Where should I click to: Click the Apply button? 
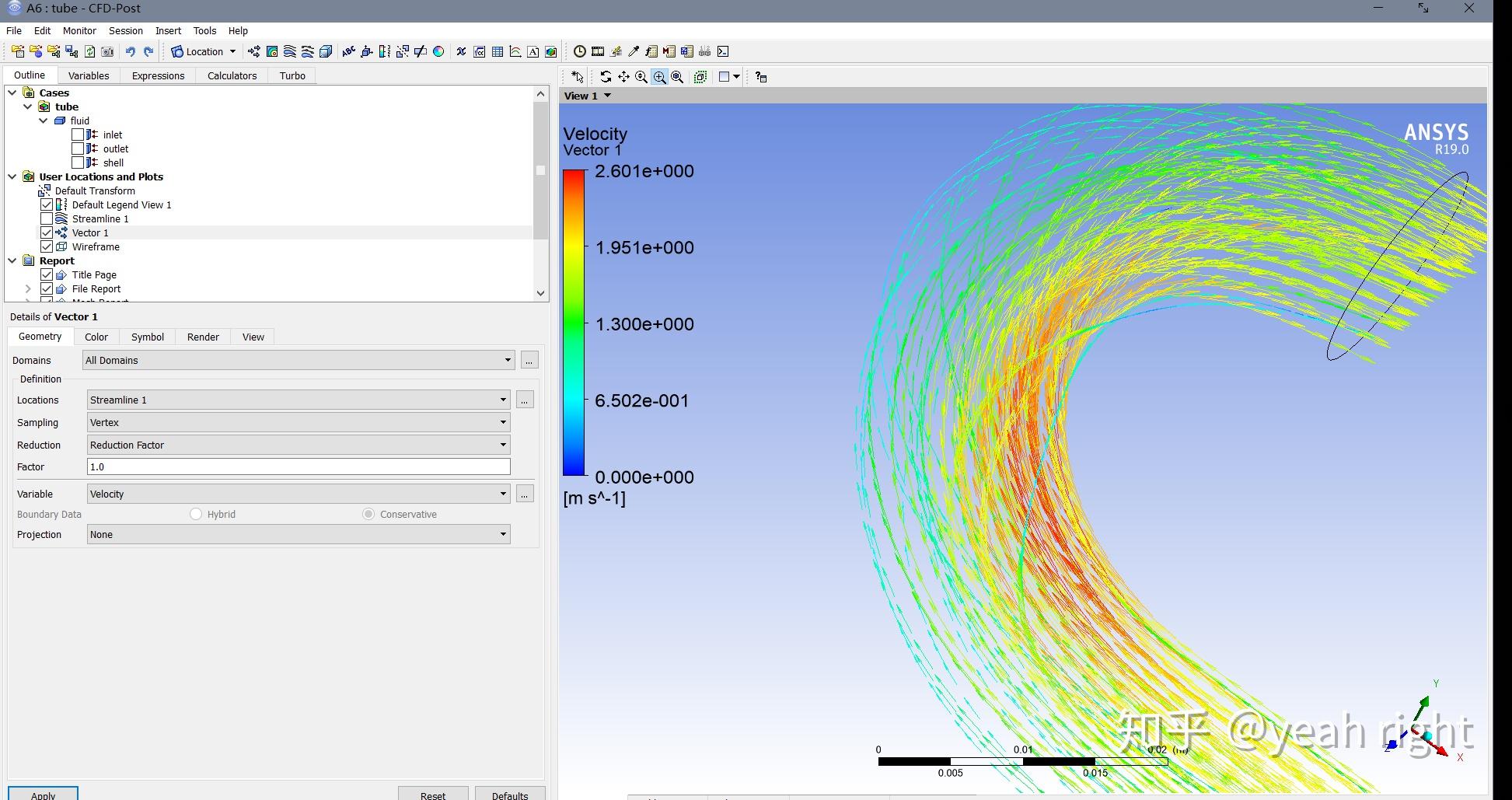click(43, 795)
